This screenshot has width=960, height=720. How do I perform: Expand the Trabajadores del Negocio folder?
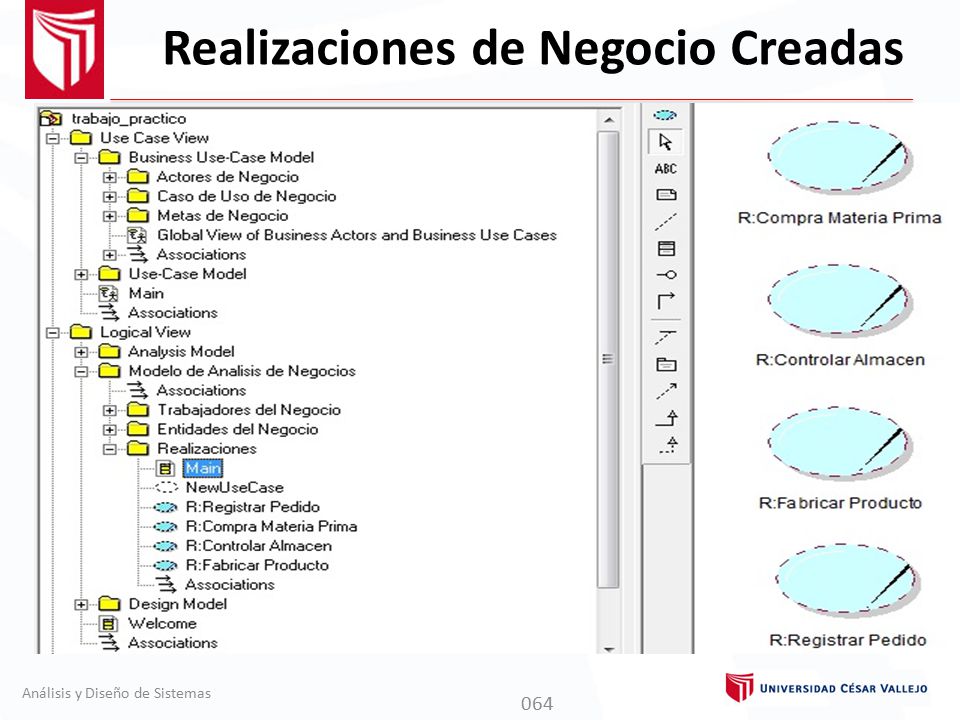110,410
